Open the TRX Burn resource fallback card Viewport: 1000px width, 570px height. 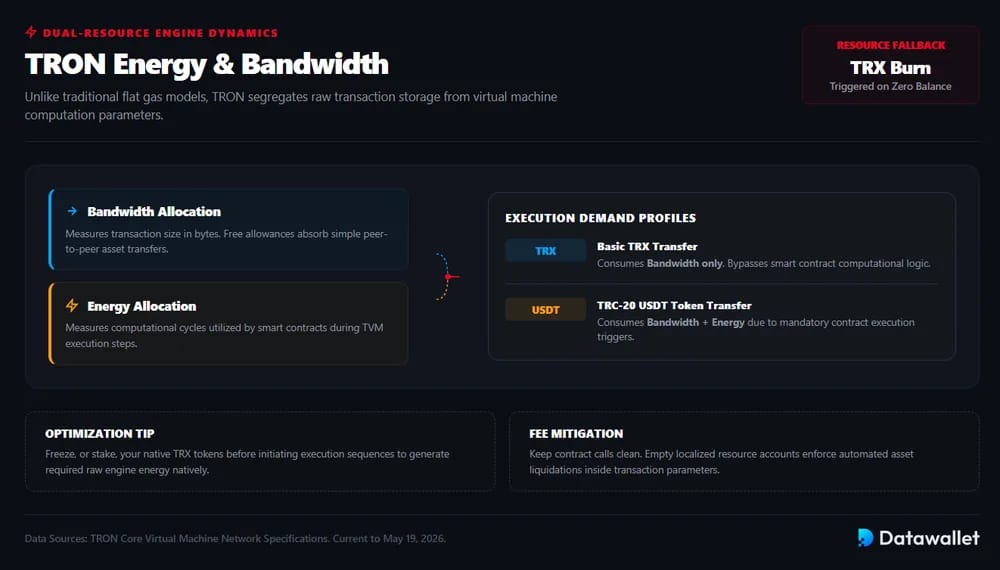pyautogui.click(x=890, y=65)
